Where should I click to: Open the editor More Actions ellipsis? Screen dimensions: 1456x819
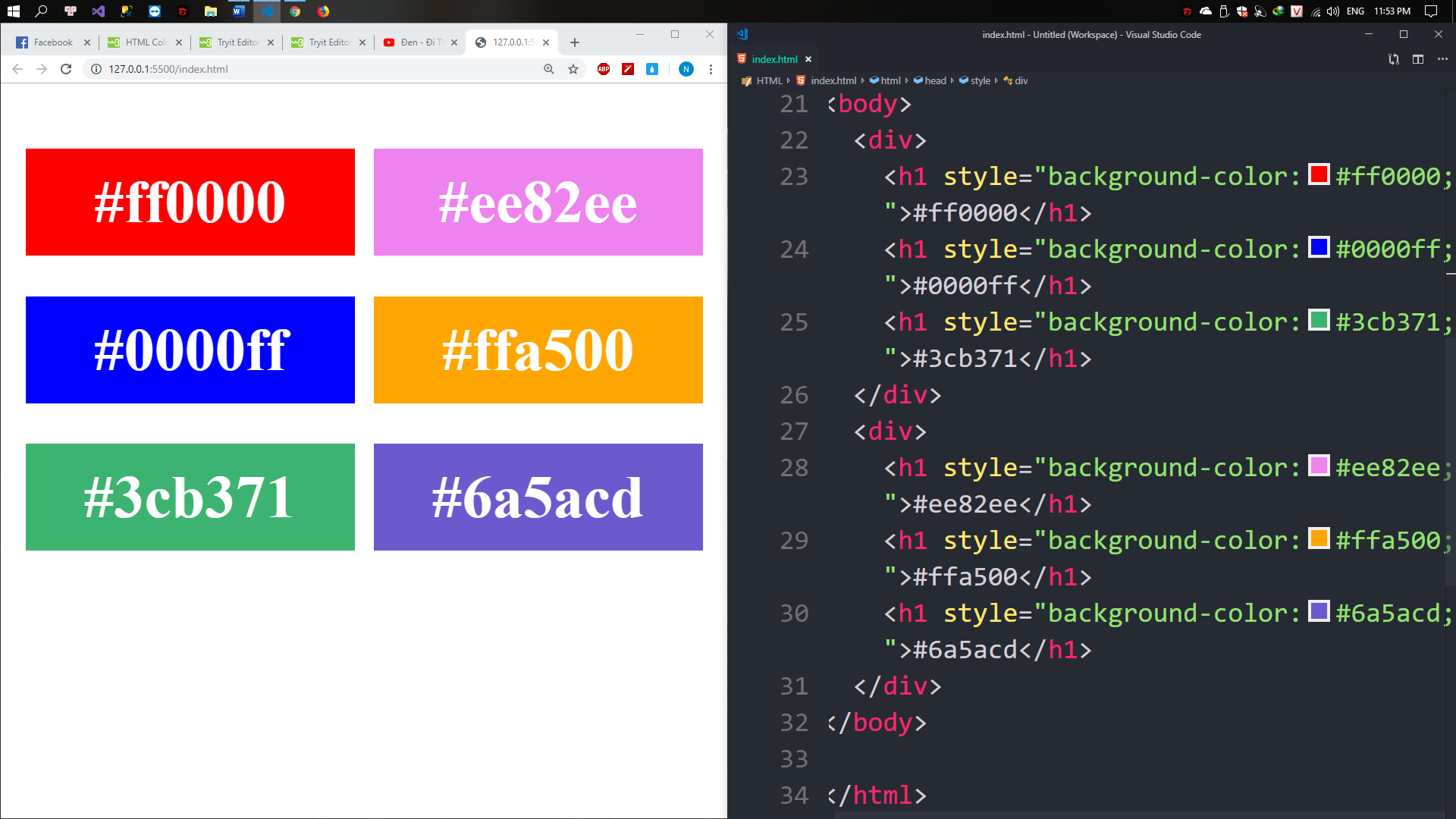(1442, 59)
